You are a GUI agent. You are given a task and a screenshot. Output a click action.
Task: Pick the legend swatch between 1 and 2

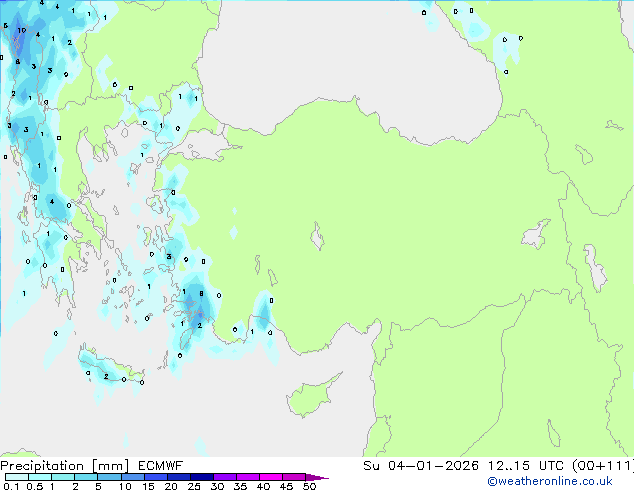pyautogui.click(x=63, y=477)
